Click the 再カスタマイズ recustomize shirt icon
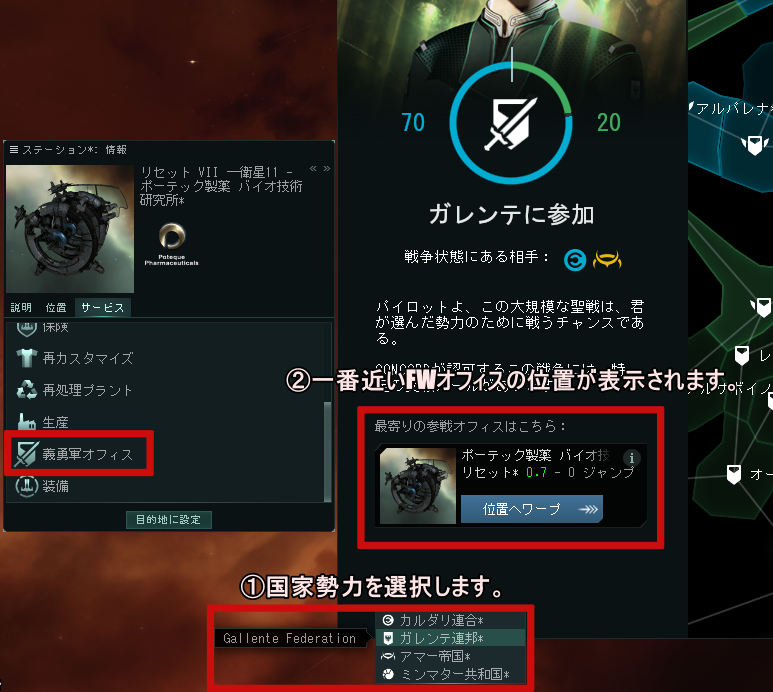Viewport: 773px width, 692px height. [26, 358]
